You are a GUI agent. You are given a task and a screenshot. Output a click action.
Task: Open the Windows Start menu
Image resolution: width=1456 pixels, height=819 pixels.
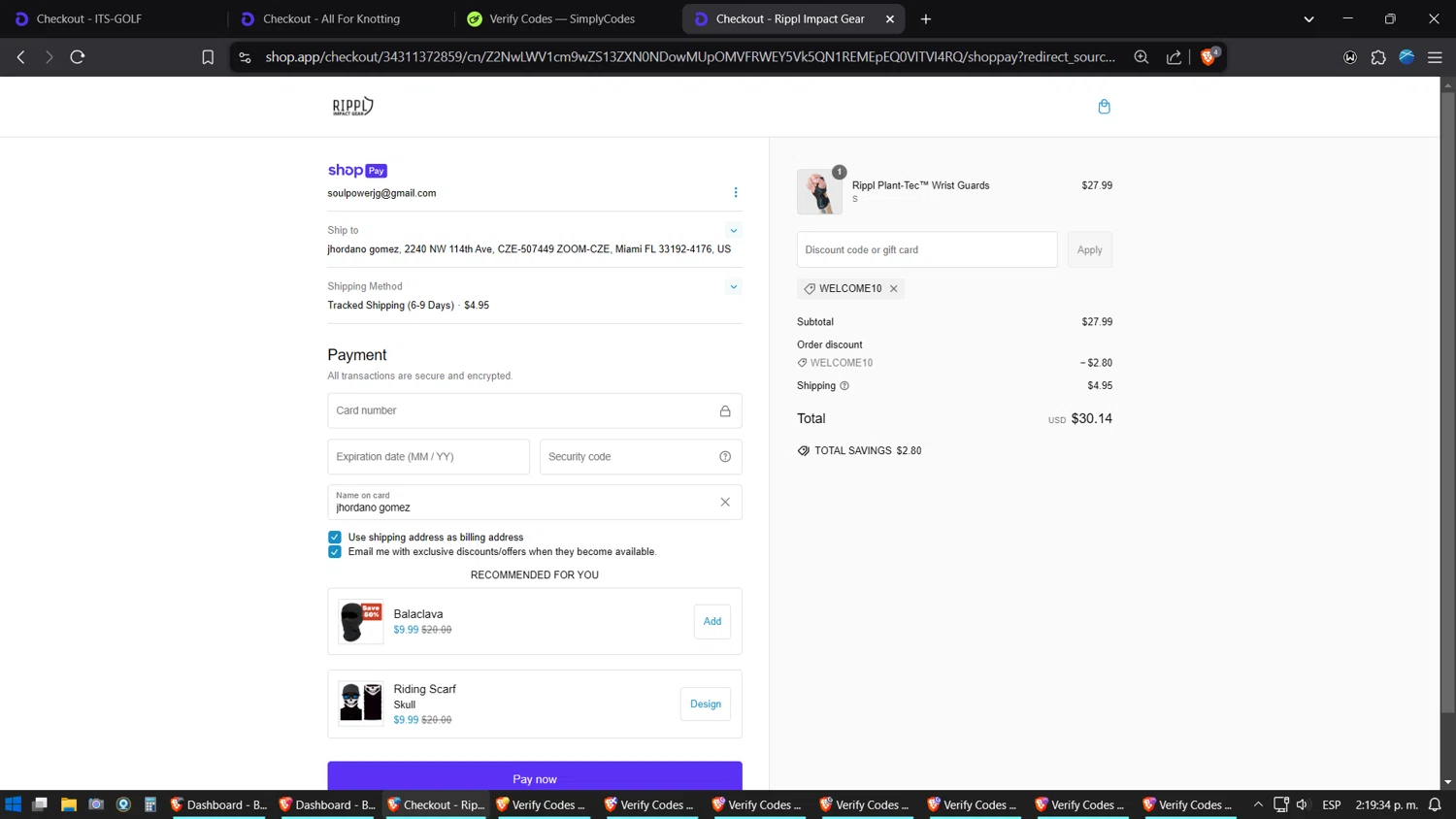(13, 804)
